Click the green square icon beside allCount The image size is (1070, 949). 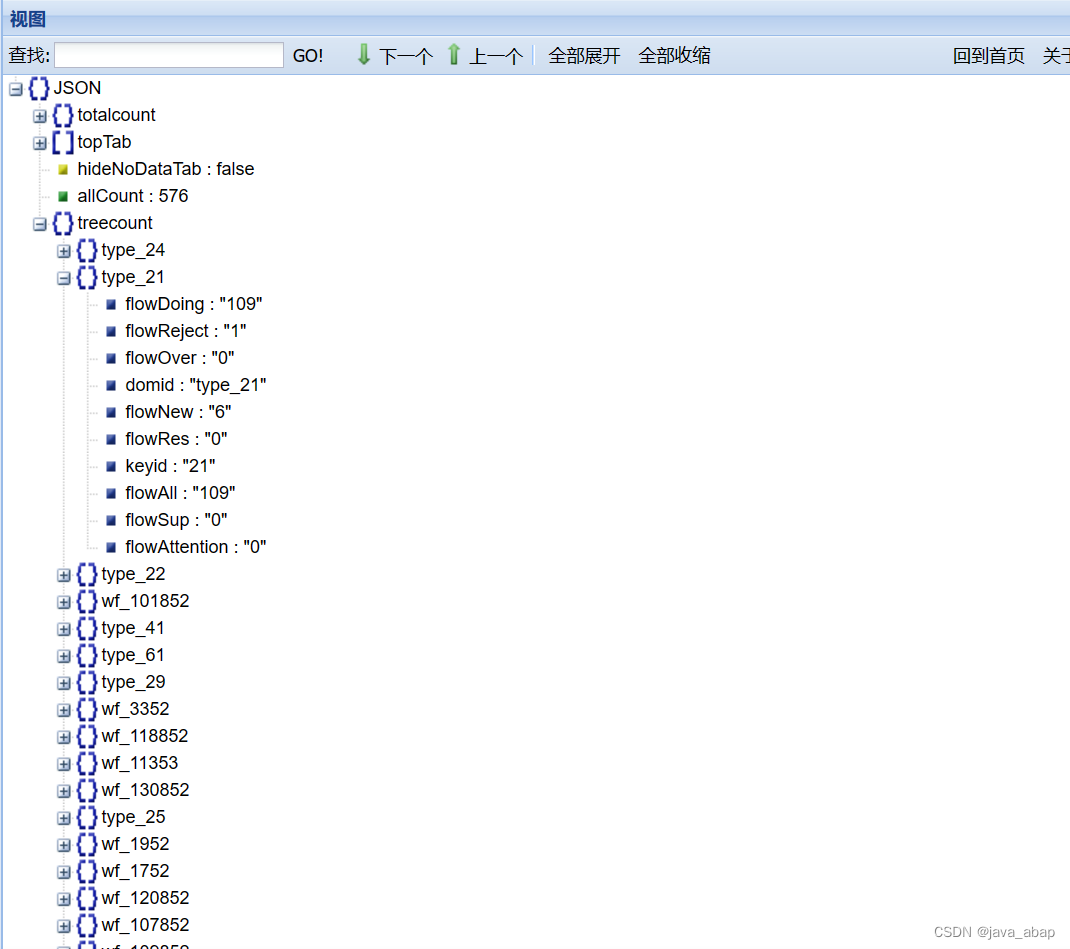[63, 196]
